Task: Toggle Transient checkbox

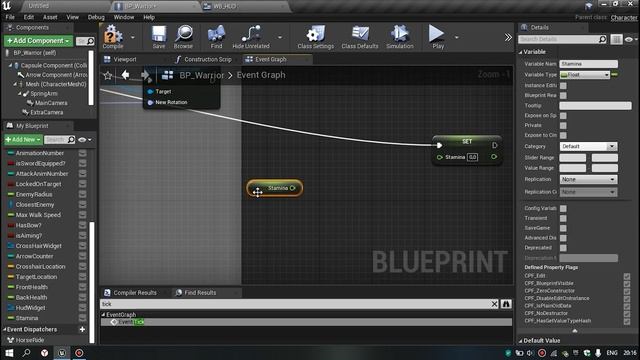Action: [x=563, y=218]
